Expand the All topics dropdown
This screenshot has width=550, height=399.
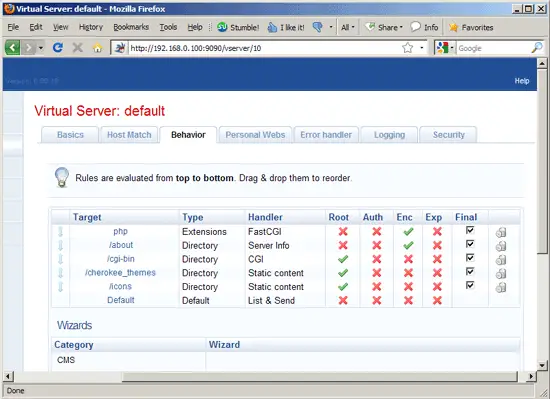[348, 27]
